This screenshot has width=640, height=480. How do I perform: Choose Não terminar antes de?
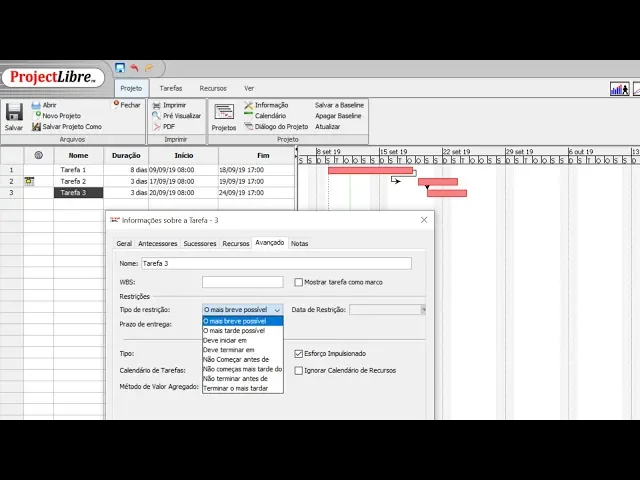pos(242,379)
